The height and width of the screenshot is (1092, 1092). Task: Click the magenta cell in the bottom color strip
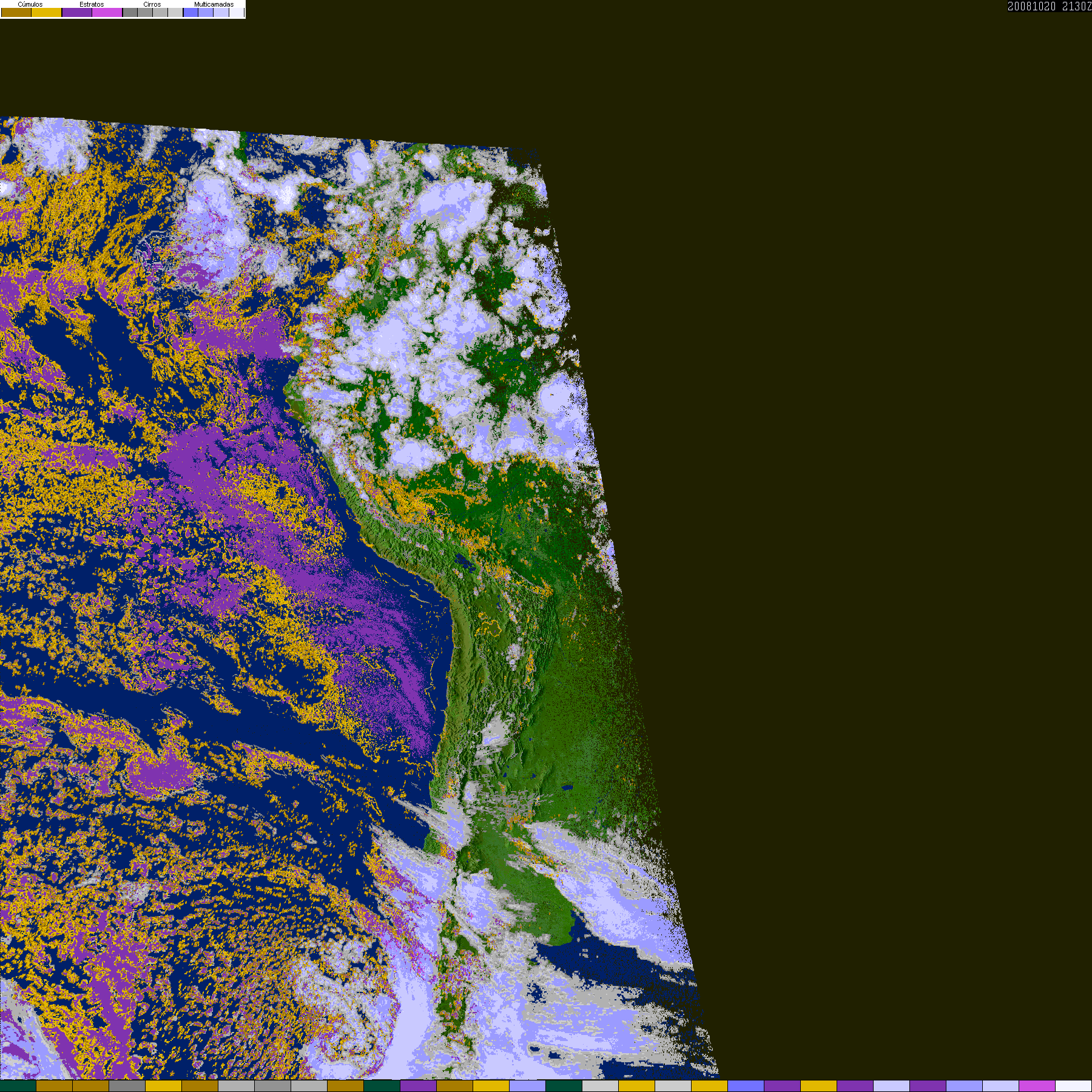[x=1037, y=1086]
